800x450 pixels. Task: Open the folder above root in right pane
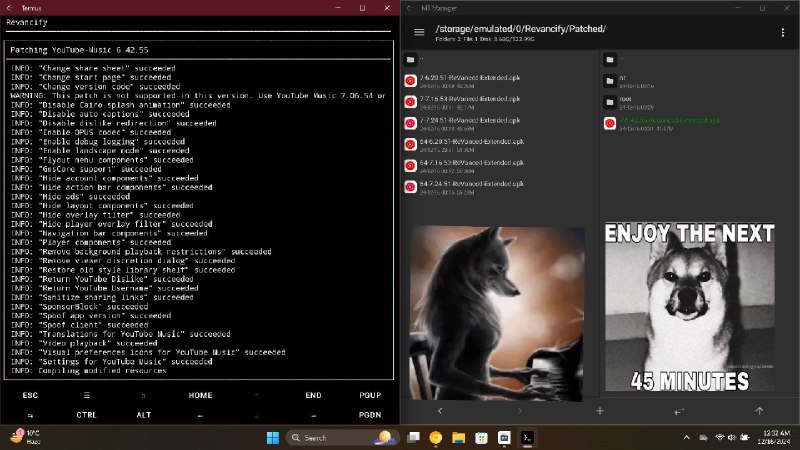[x=699, y=81]
